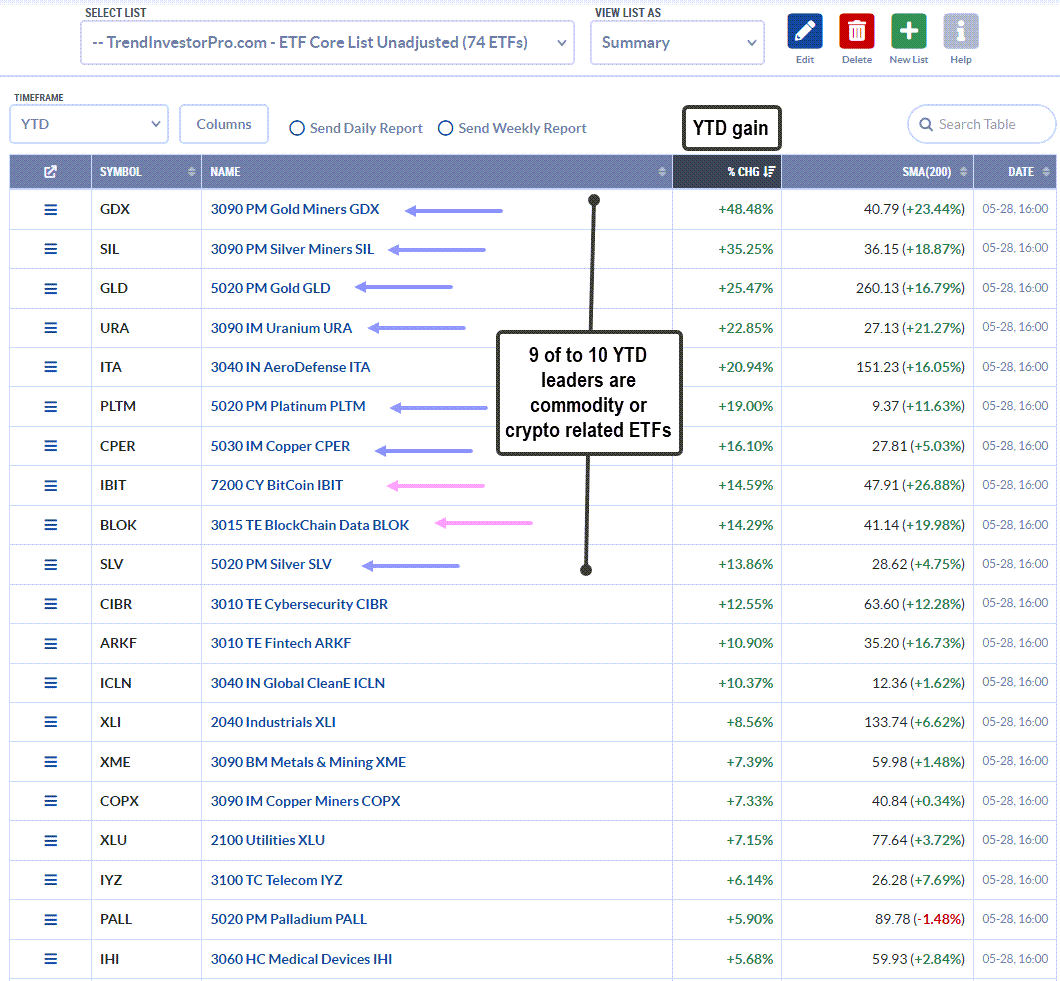Open the 5030 IM Copper CPER link
This screenshot has width=1060, height=981.
click(x=280, y=446)
